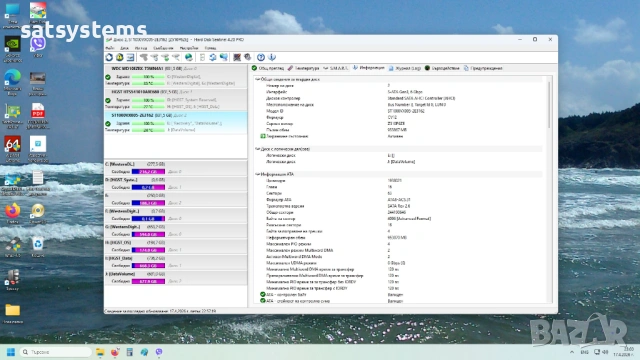Open File Explorer from the taskbar

pyautogui.click(x=100, y=352)
